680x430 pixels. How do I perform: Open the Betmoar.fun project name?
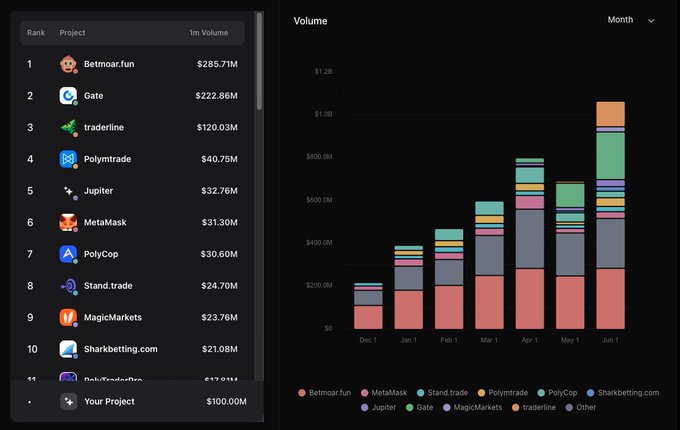pyautogui.click(x=109, y=64)
